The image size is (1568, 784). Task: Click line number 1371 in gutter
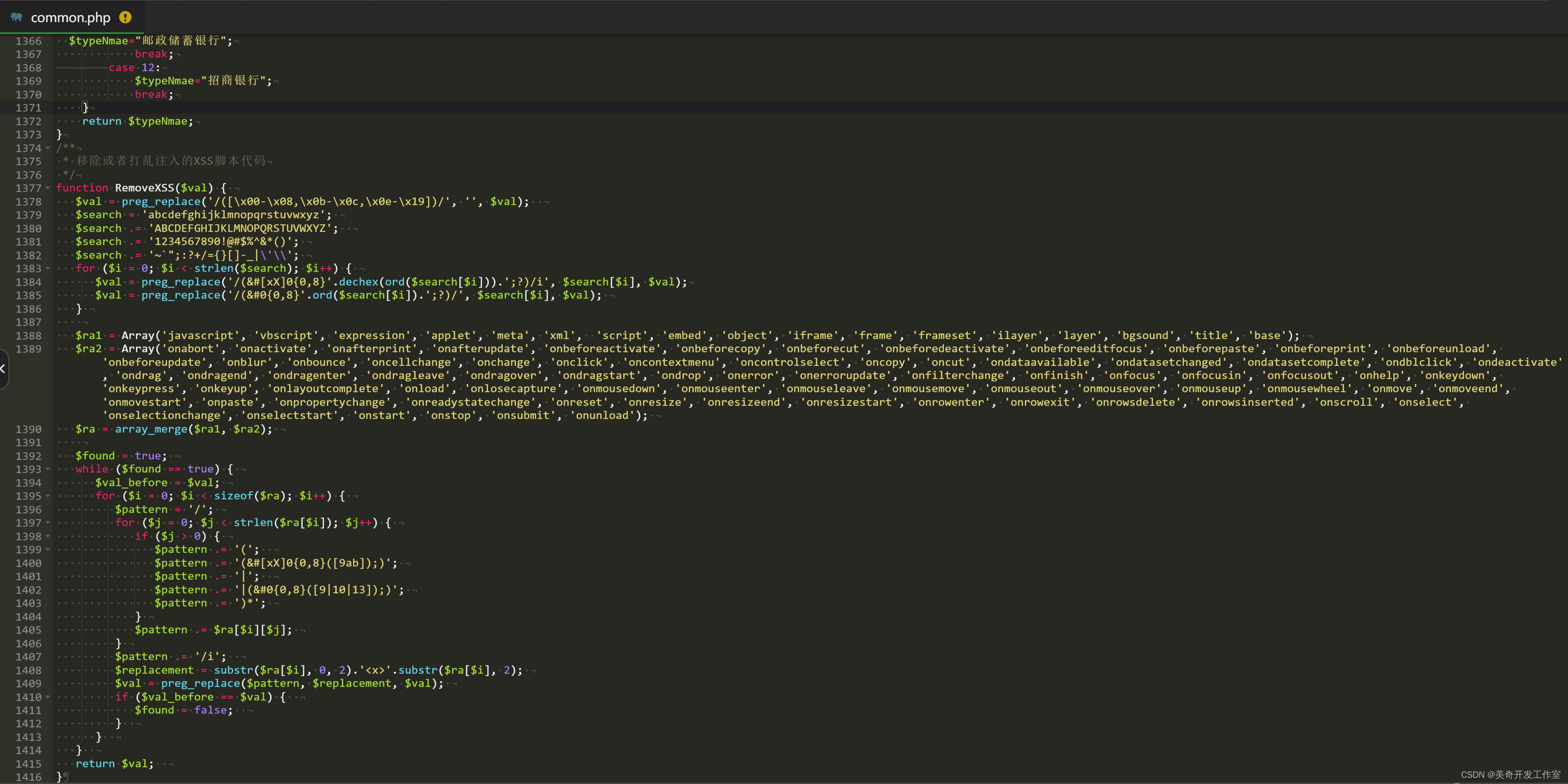pyautogui.click(x=29, y=108)
